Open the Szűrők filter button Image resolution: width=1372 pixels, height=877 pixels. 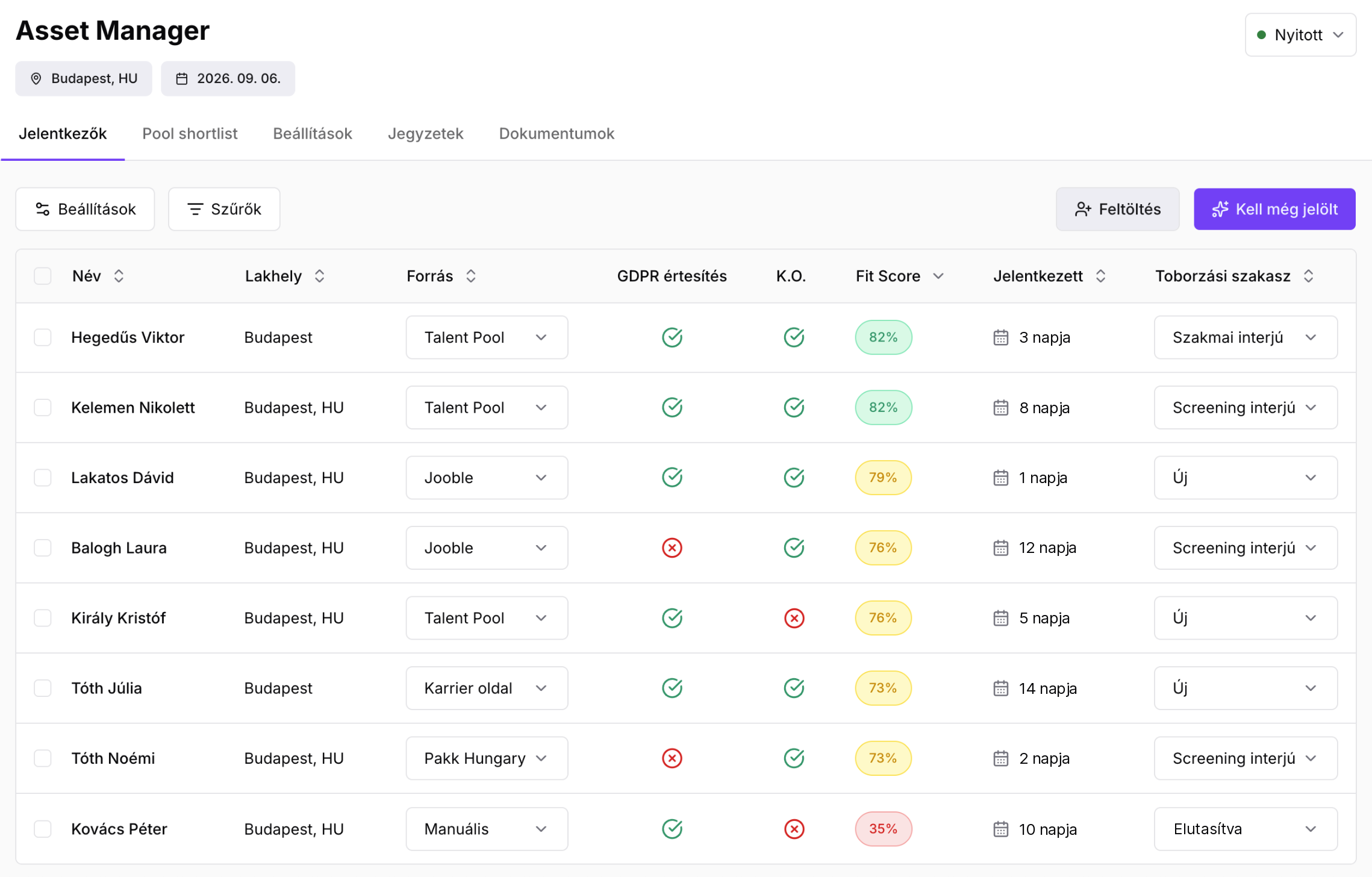click(224, 209)
